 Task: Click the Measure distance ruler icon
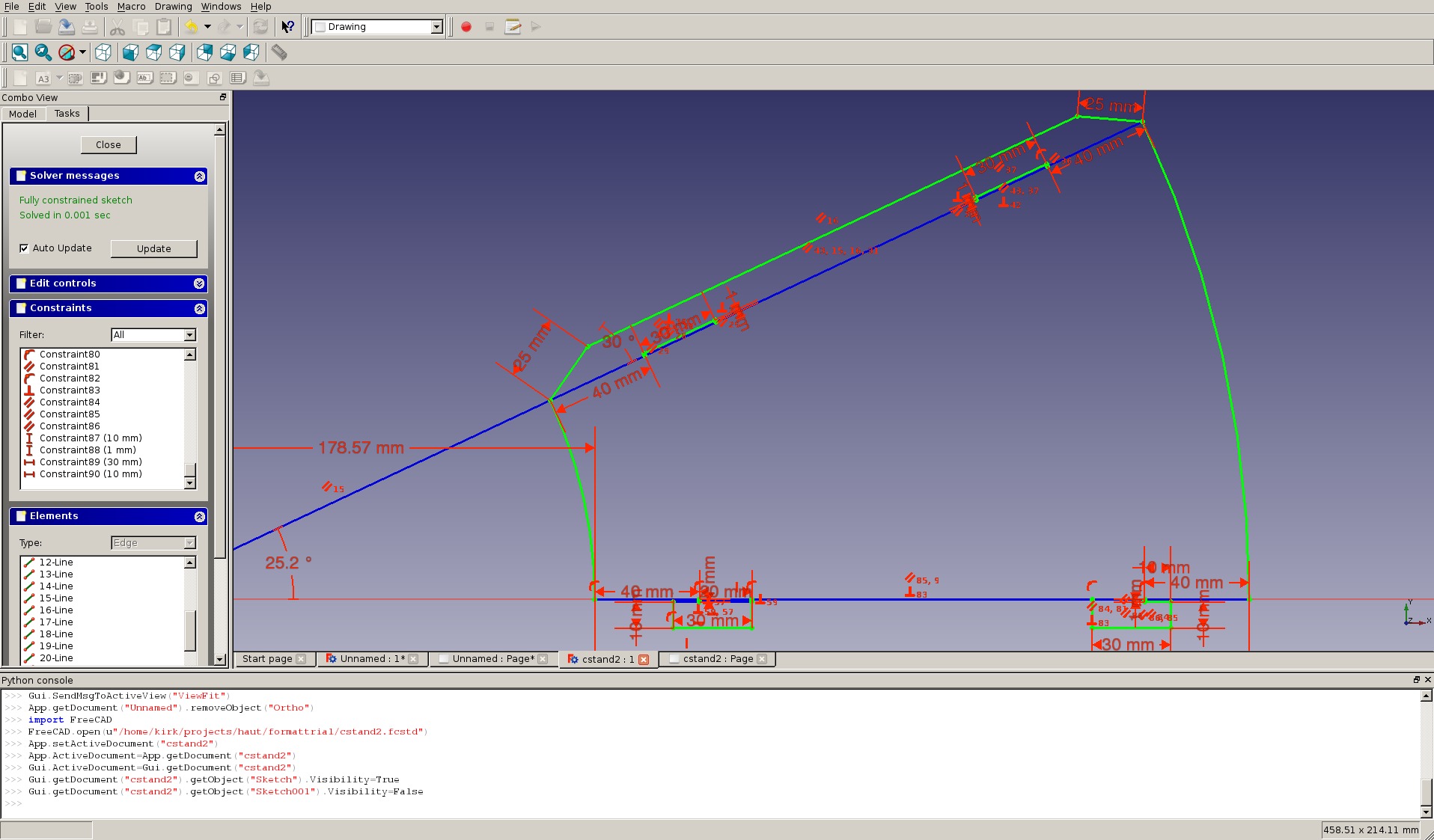279,52
